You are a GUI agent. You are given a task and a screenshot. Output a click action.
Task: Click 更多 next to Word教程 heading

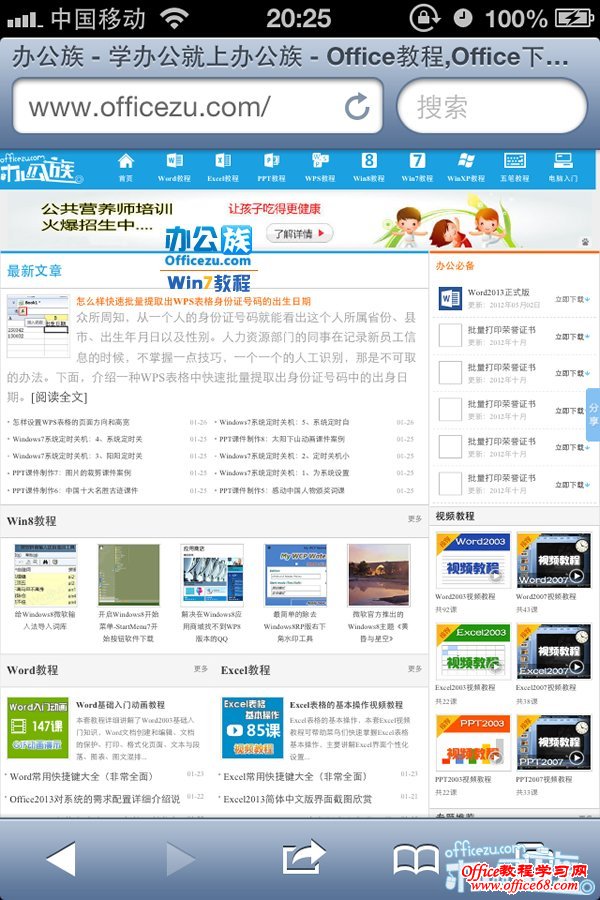pyautogui.click(x=200, y=669)
